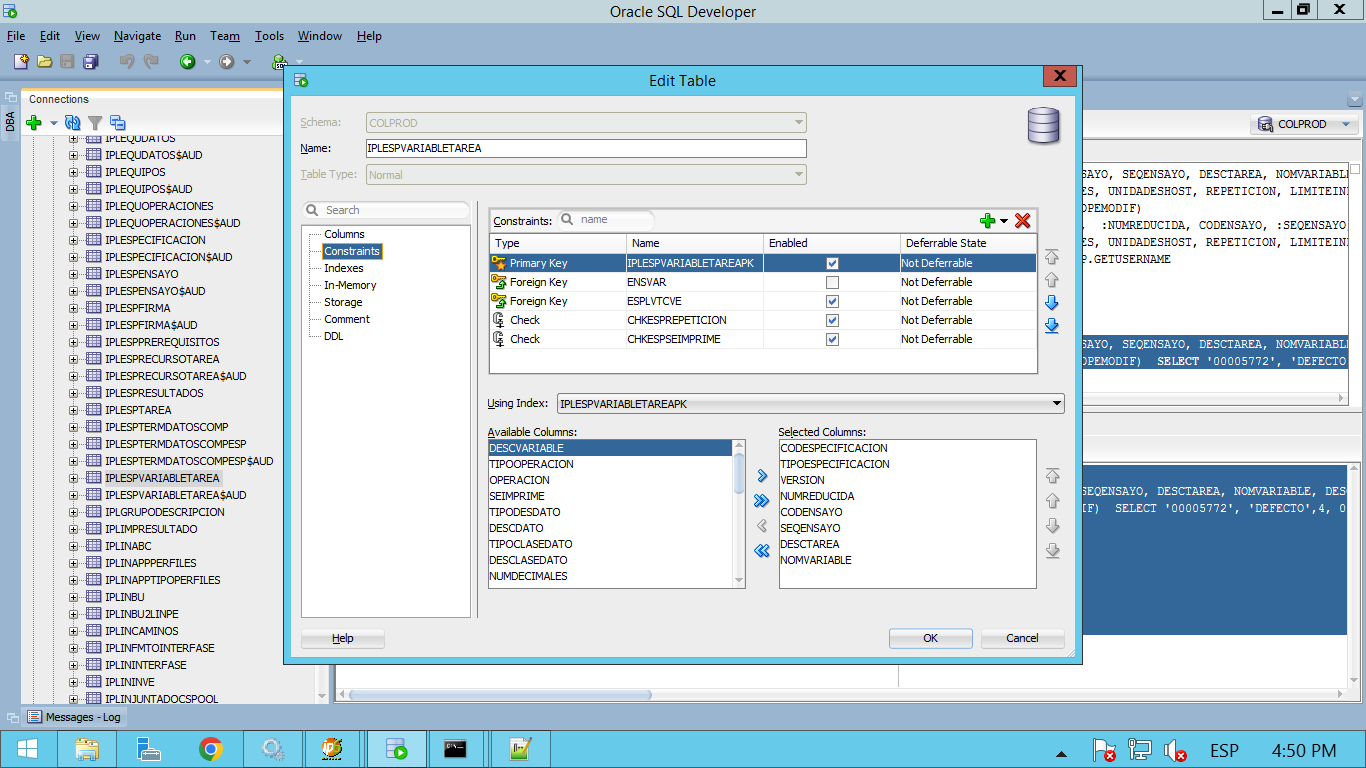The image size is (1366, 768).
Task: Click the green plus Add Constraint icon
Action: coord(988,221)
